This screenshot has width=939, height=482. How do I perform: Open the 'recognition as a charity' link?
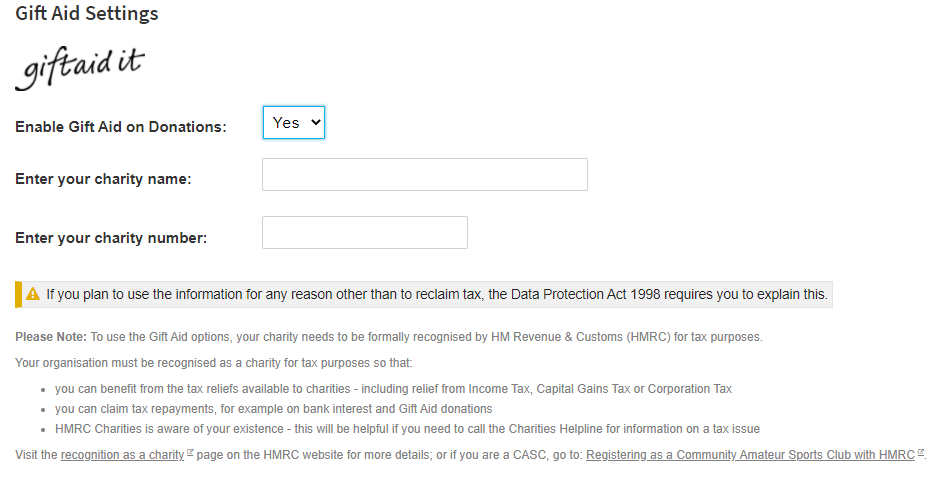[x=122, y=455]
